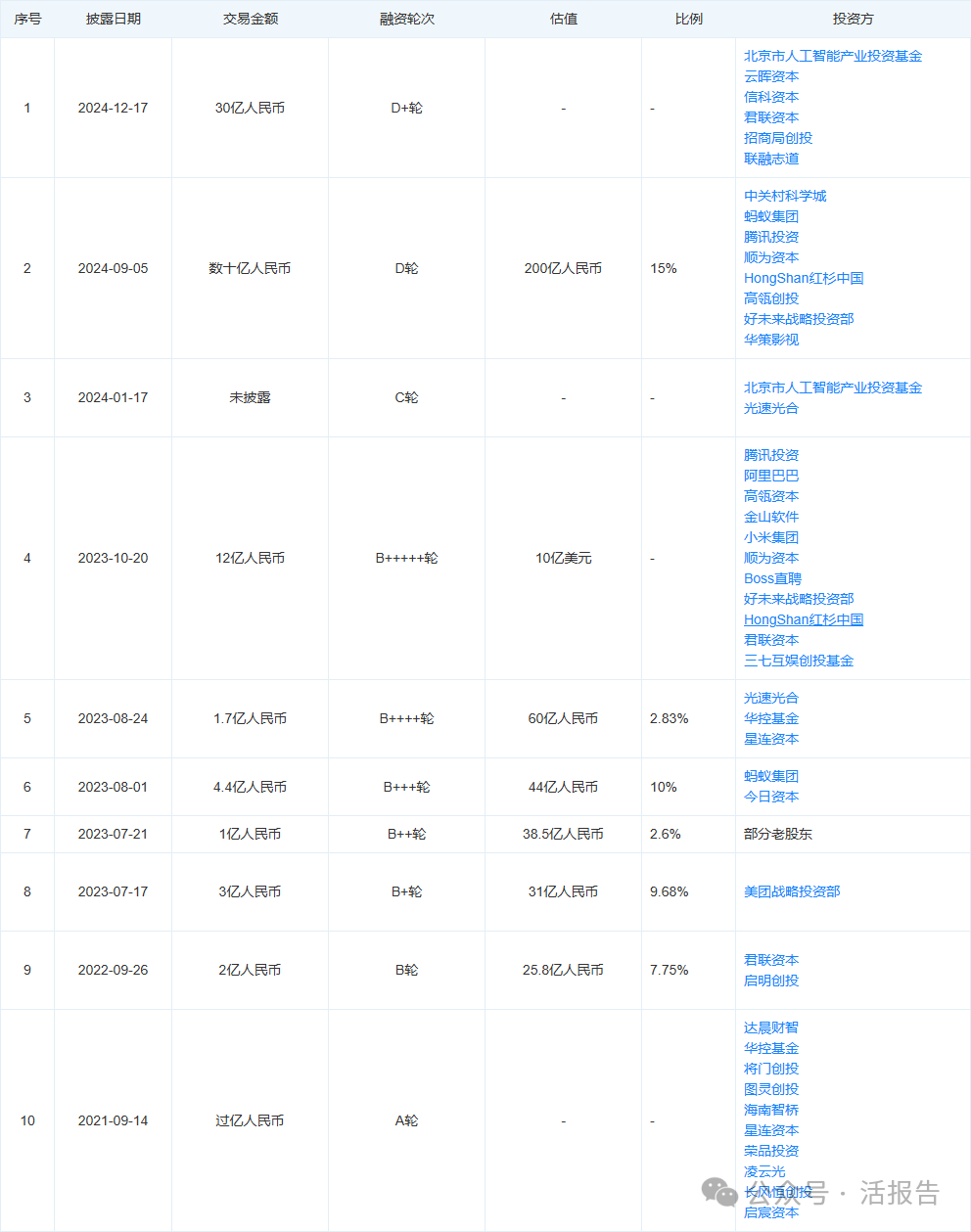Click 北京市人工智能产业投资基金 in the C轮 row
This screenshot has width=971, height=1232.
point(833,388)
